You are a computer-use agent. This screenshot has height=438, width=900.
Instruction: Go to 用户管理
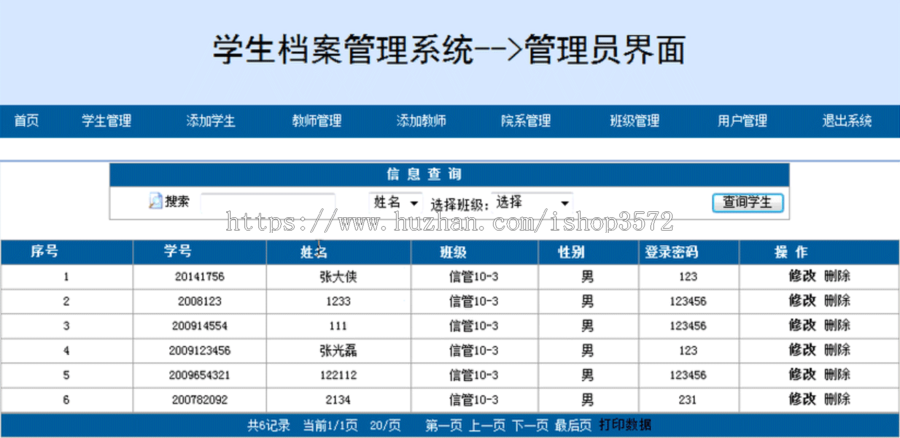tap(742, 121)
